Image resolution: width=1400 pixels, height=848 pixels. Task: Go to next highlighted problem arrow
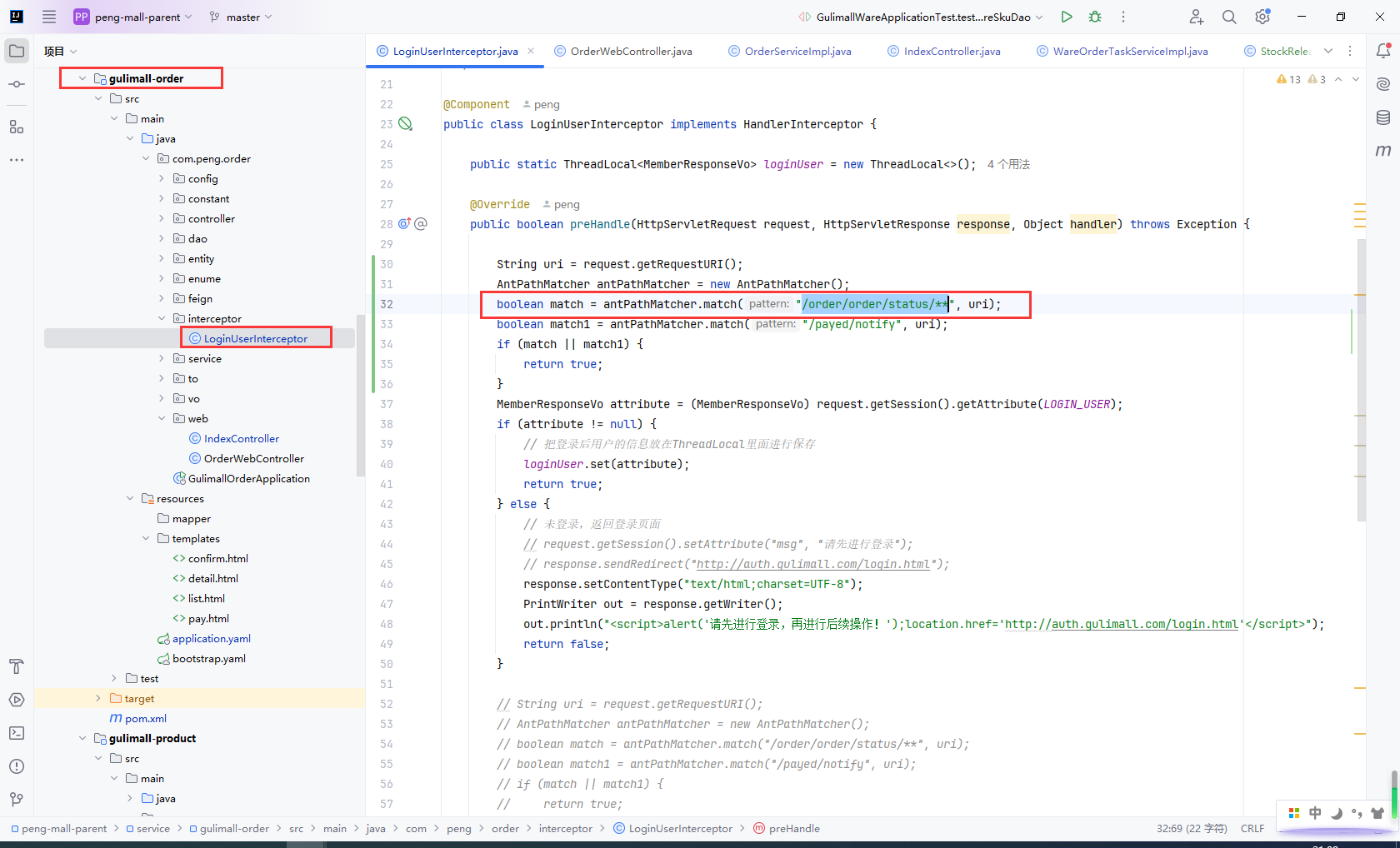1356,79
